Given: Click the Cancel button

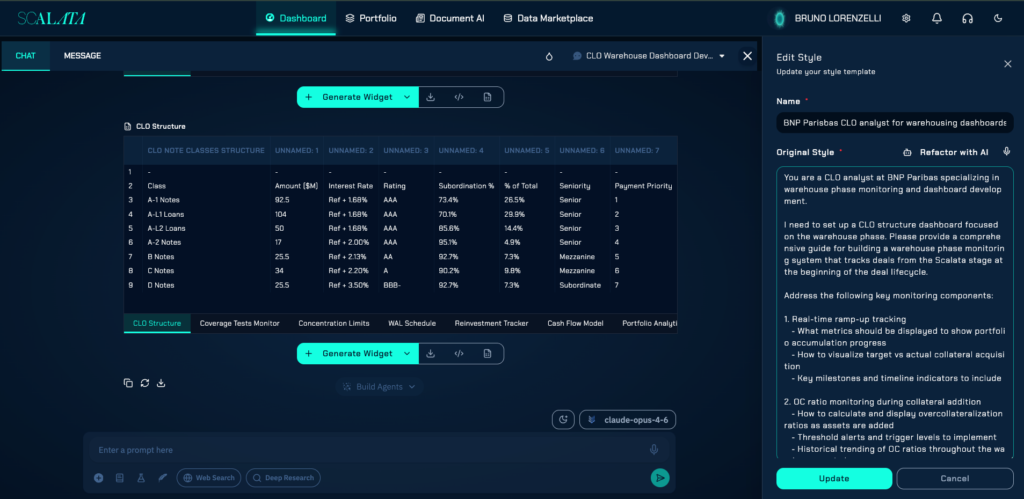Looking at the screenshot, I should (x=955, y=479).
